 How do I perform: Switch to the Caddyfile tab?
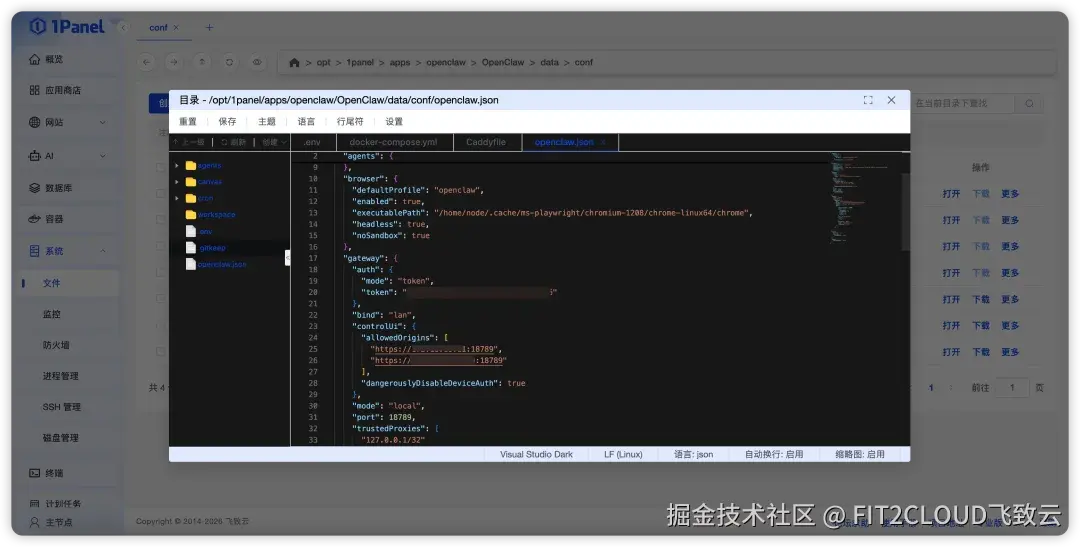pos(486,143)
